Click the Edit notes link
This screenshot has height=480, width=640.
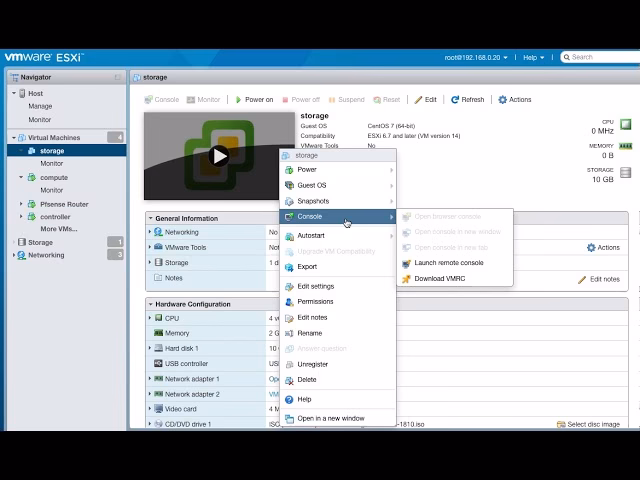598,279
